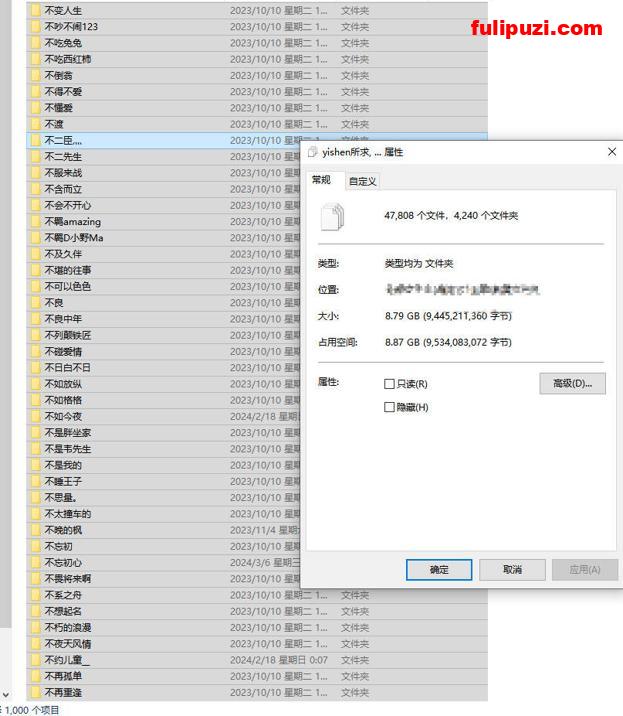
Task: Select the 不忘初 folder name
Action: pyautogui.click(x=58, y=546)
